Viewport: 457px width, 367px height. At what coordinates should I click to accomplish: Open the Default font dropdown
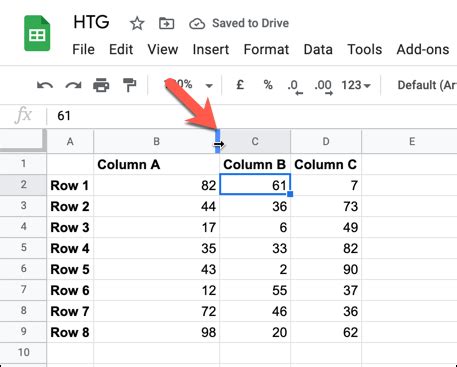tap(427, 85)
